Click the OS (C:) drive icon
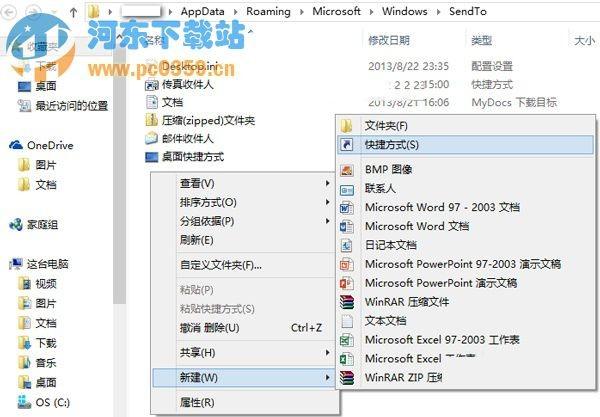600x417 pixels. click(24, 402)
